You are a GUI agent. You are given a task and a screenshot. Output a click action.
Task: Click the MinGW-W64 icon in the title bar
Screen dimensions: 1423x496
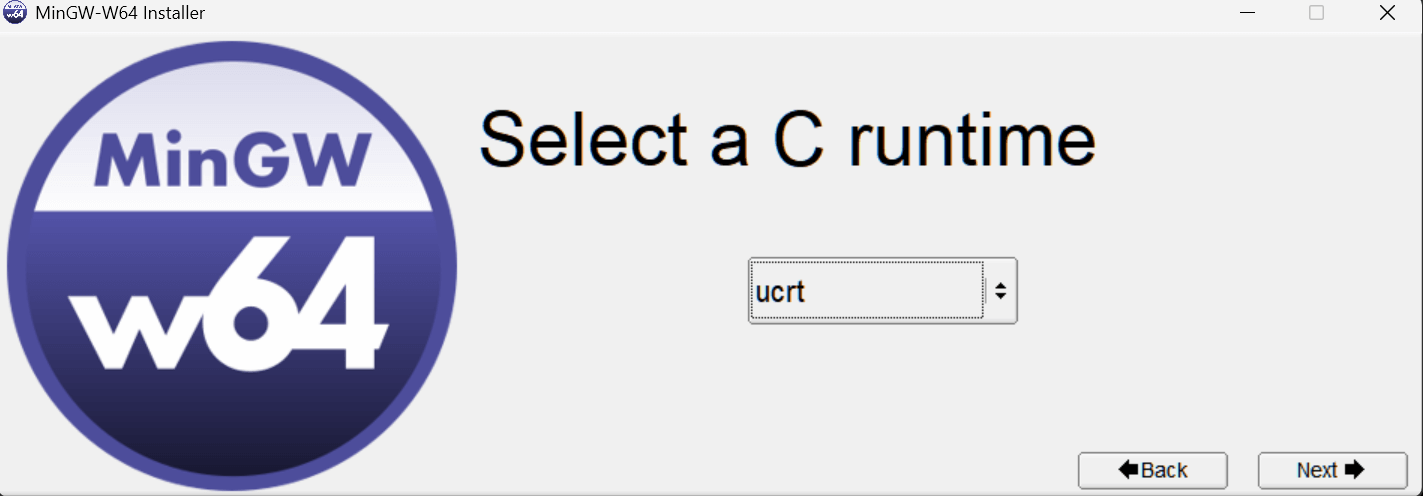[15, 14]
